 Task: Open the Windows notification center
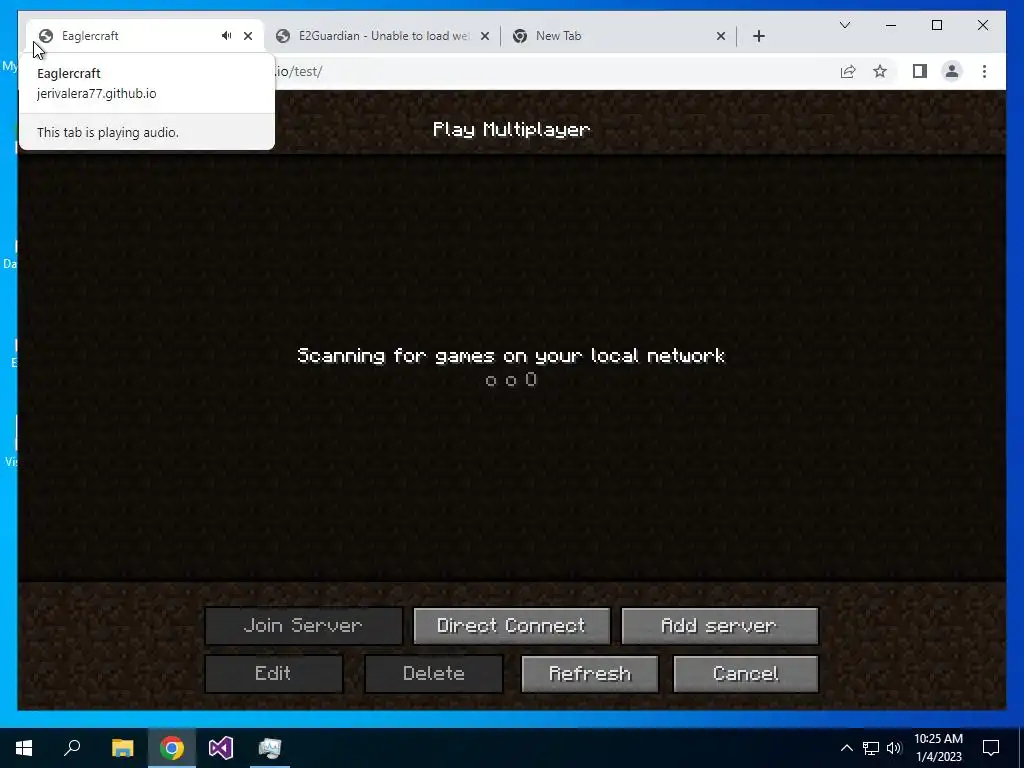(x=991, y=748)
